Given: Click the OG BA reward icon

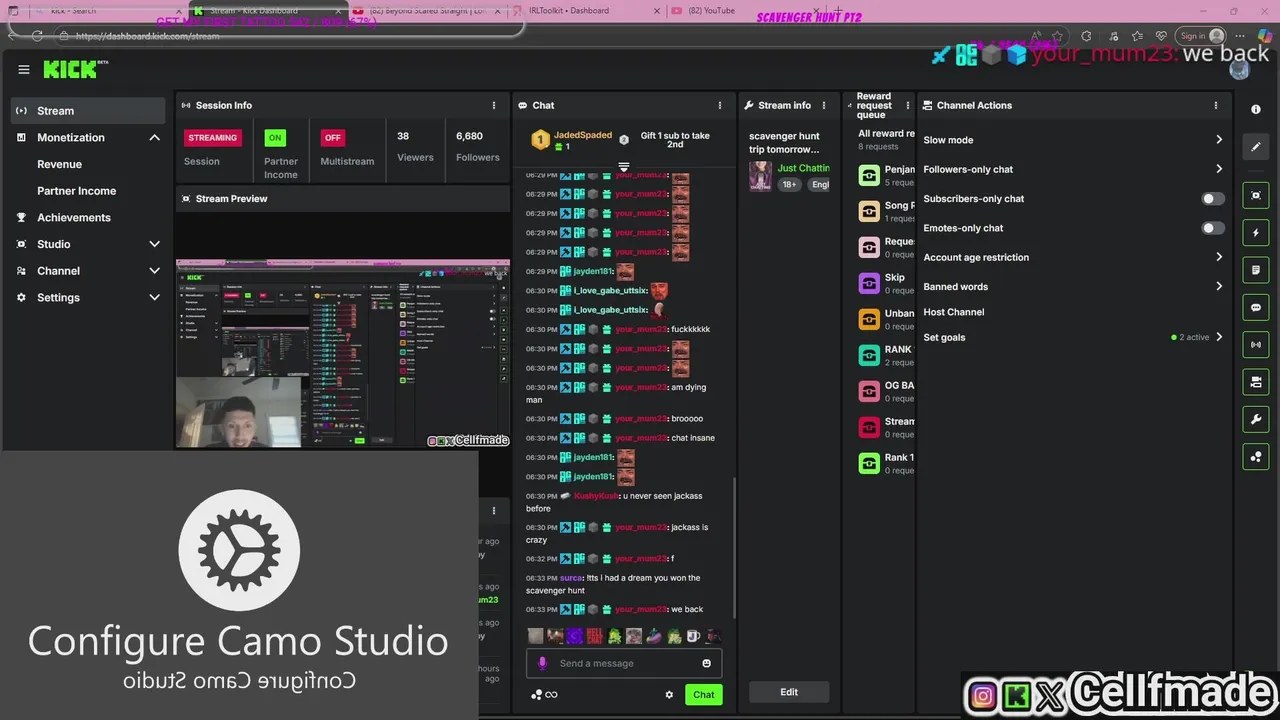Looking at the screenshot, I should pos(869,392).
